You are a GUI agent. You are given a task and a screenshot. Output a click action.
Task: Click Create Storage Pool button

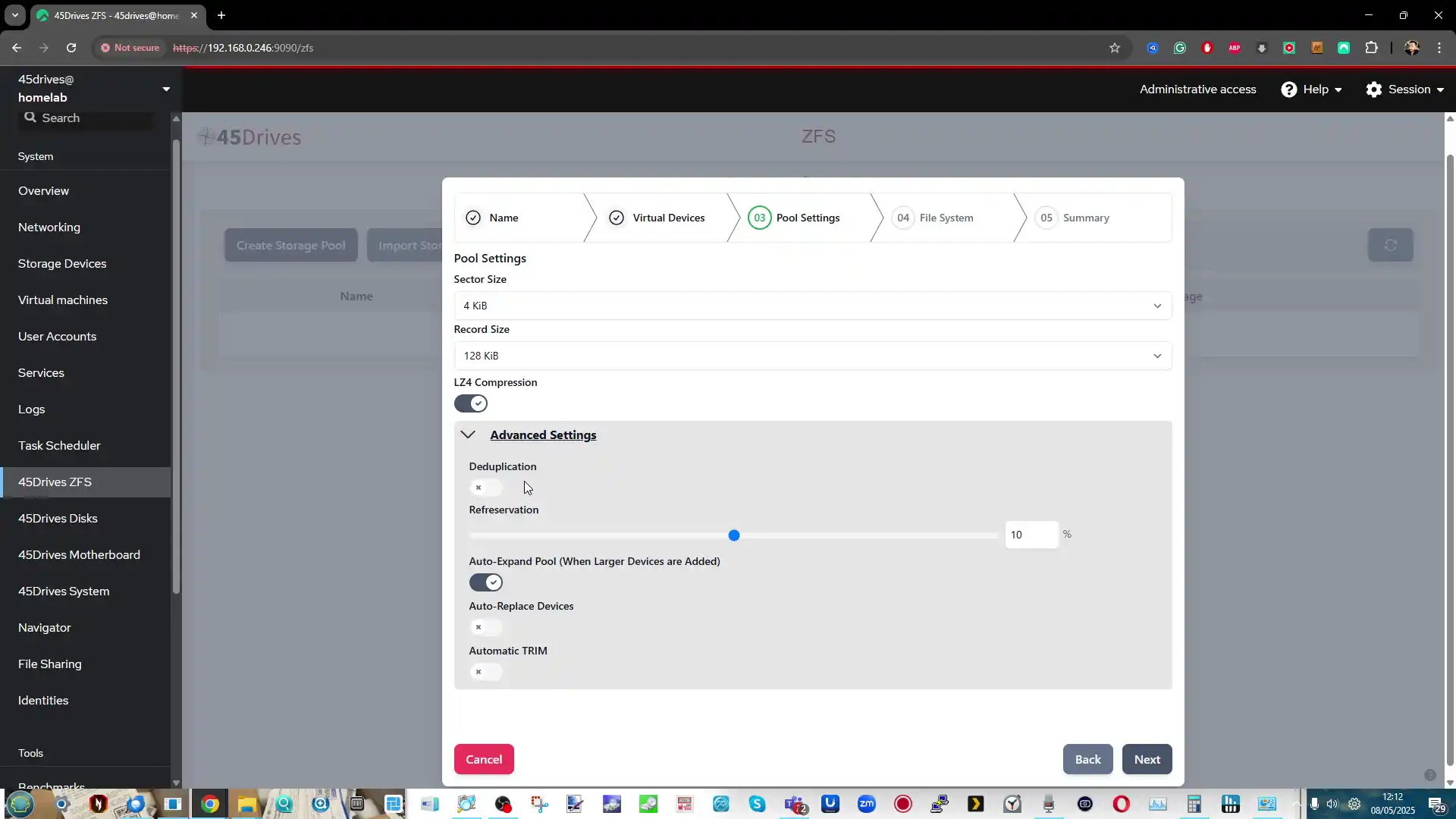(x=290, y=246)
